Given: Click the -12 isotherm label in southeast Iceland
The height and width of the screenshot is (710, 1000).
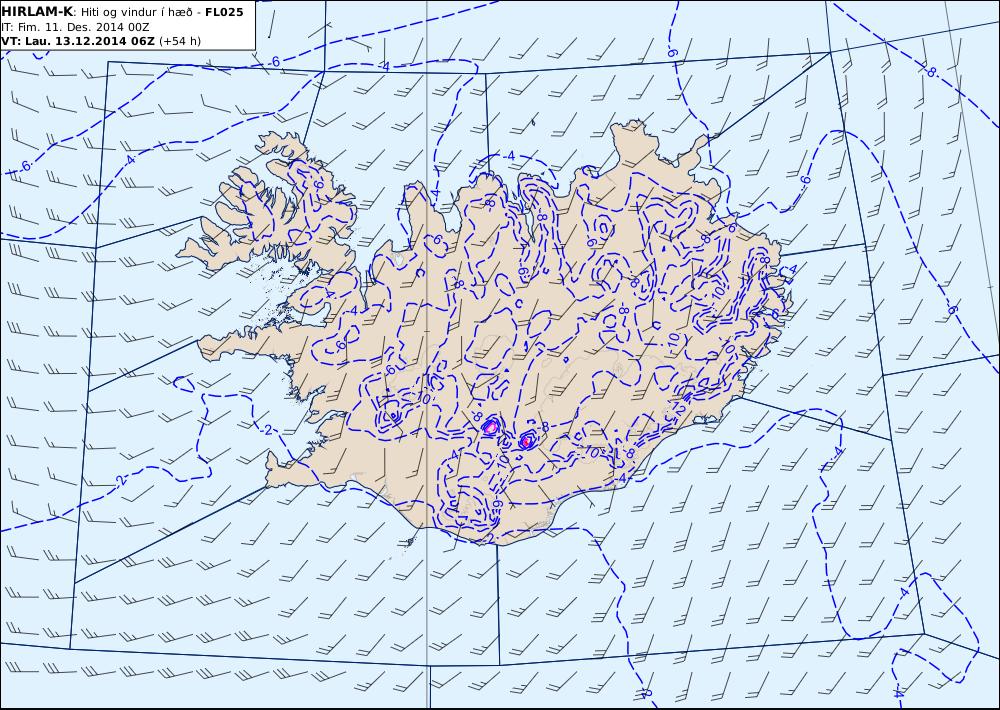Looking at the screenshot, I should (x=678, y=410).
